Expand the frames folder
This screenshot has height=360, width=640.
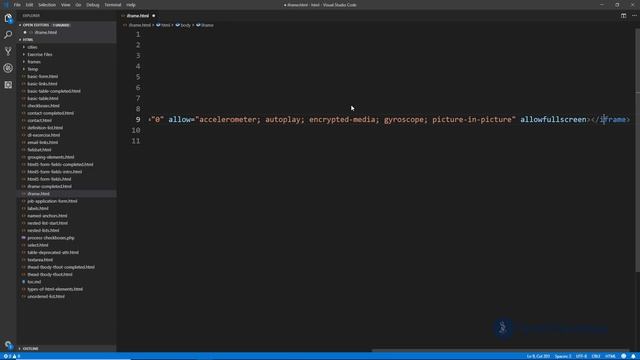point(34,62)
